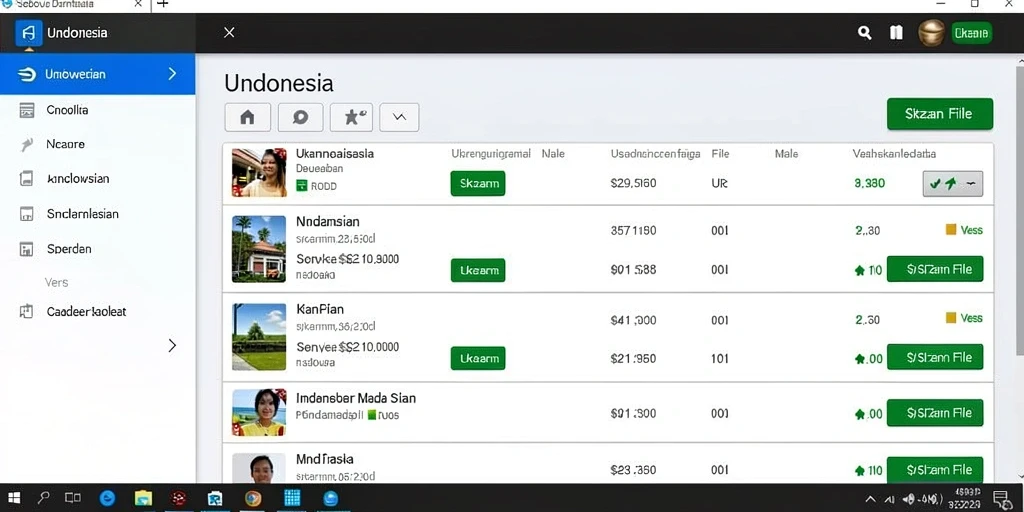This screenshot has height=512, width=1024.
Task: Click the yellow Vess tag in KanPian row
Action: 964,318
